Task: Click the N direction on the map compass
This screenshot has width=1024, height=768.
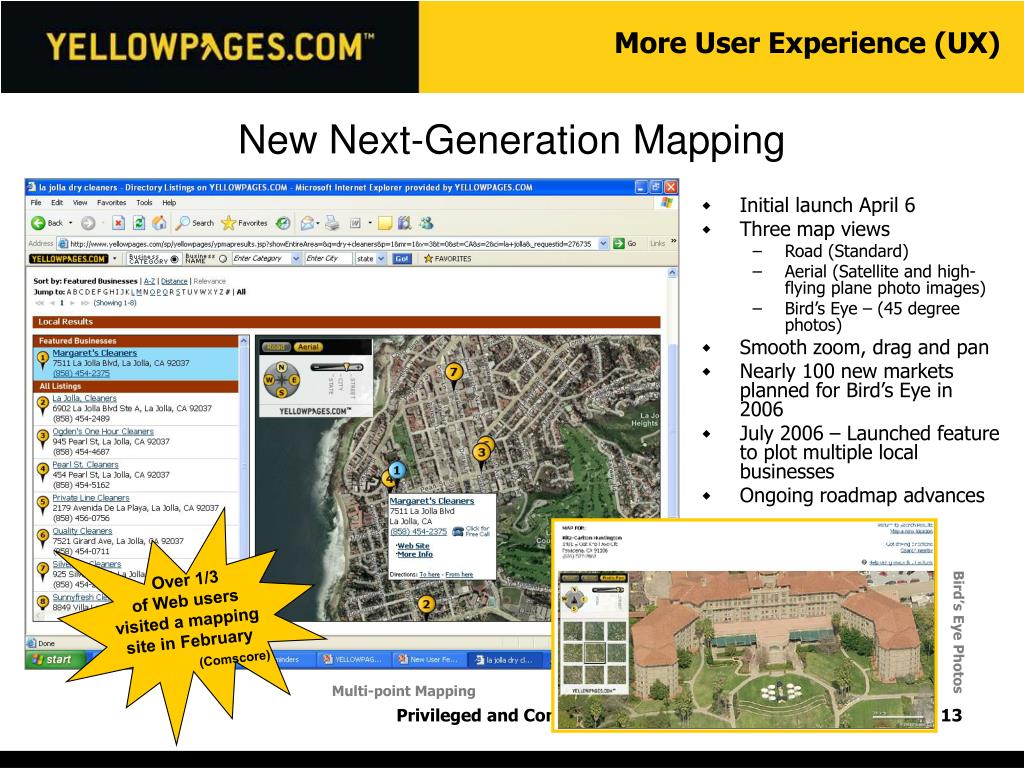Action: coord(281,367)
